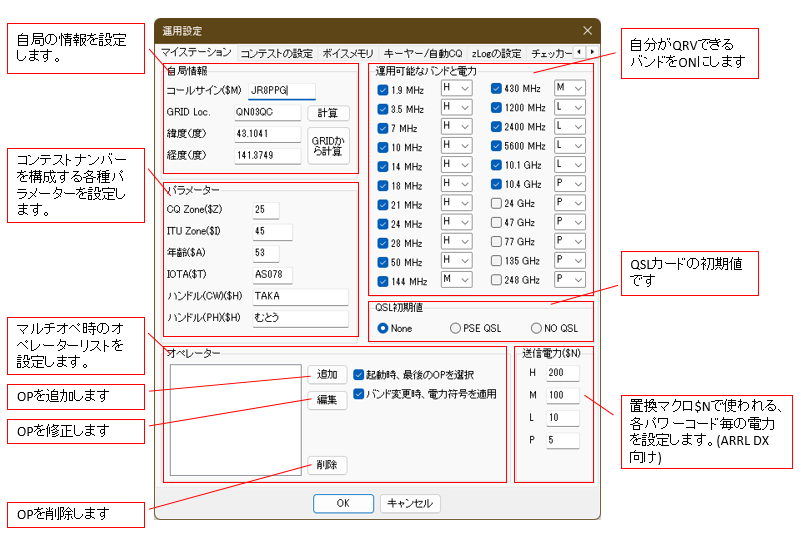Click 編集 to edit an operator
The height and width of the screenshot is (537, 799).
[x=327, y=400]
